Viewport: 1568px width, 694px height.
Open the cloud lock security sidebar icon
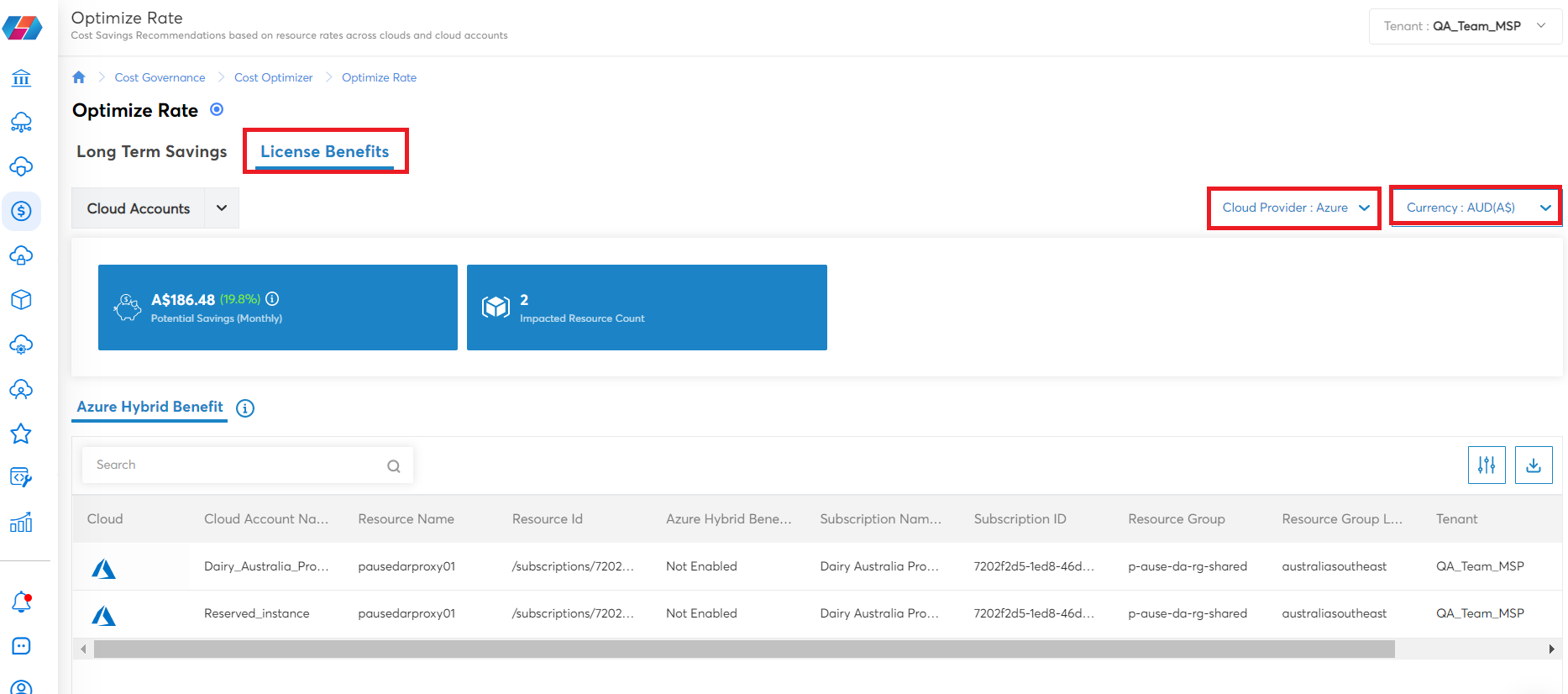point(21,255)
